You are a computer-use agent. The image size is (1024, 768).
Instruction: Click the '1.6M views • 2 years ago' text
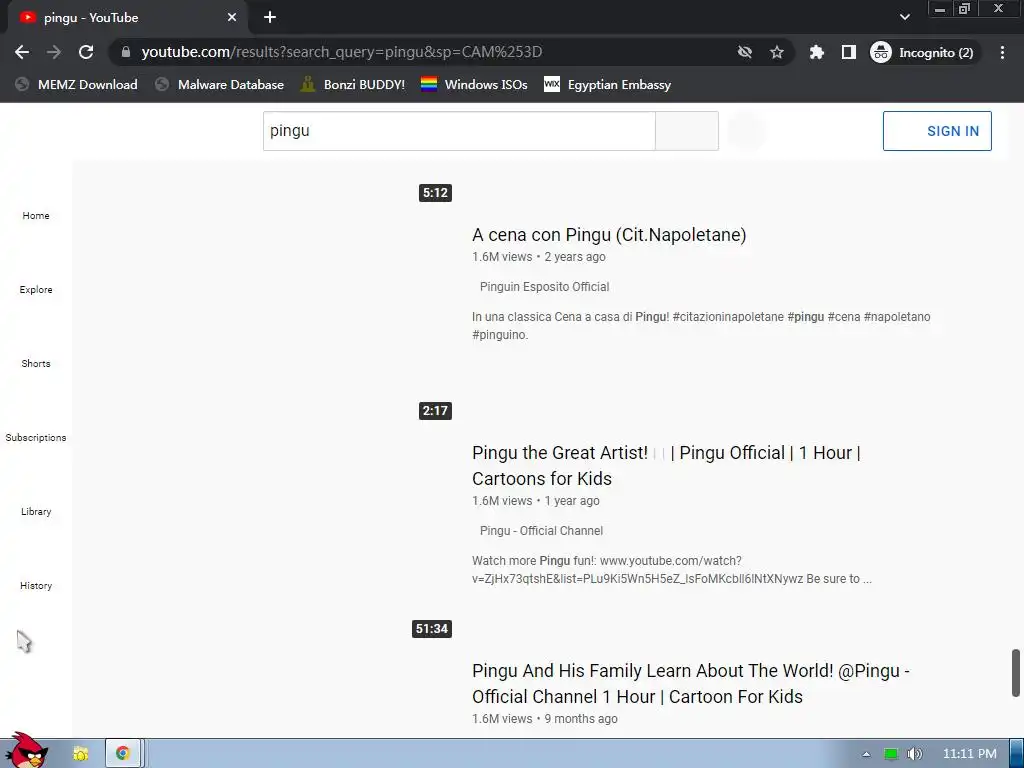(x=538, y=257)
